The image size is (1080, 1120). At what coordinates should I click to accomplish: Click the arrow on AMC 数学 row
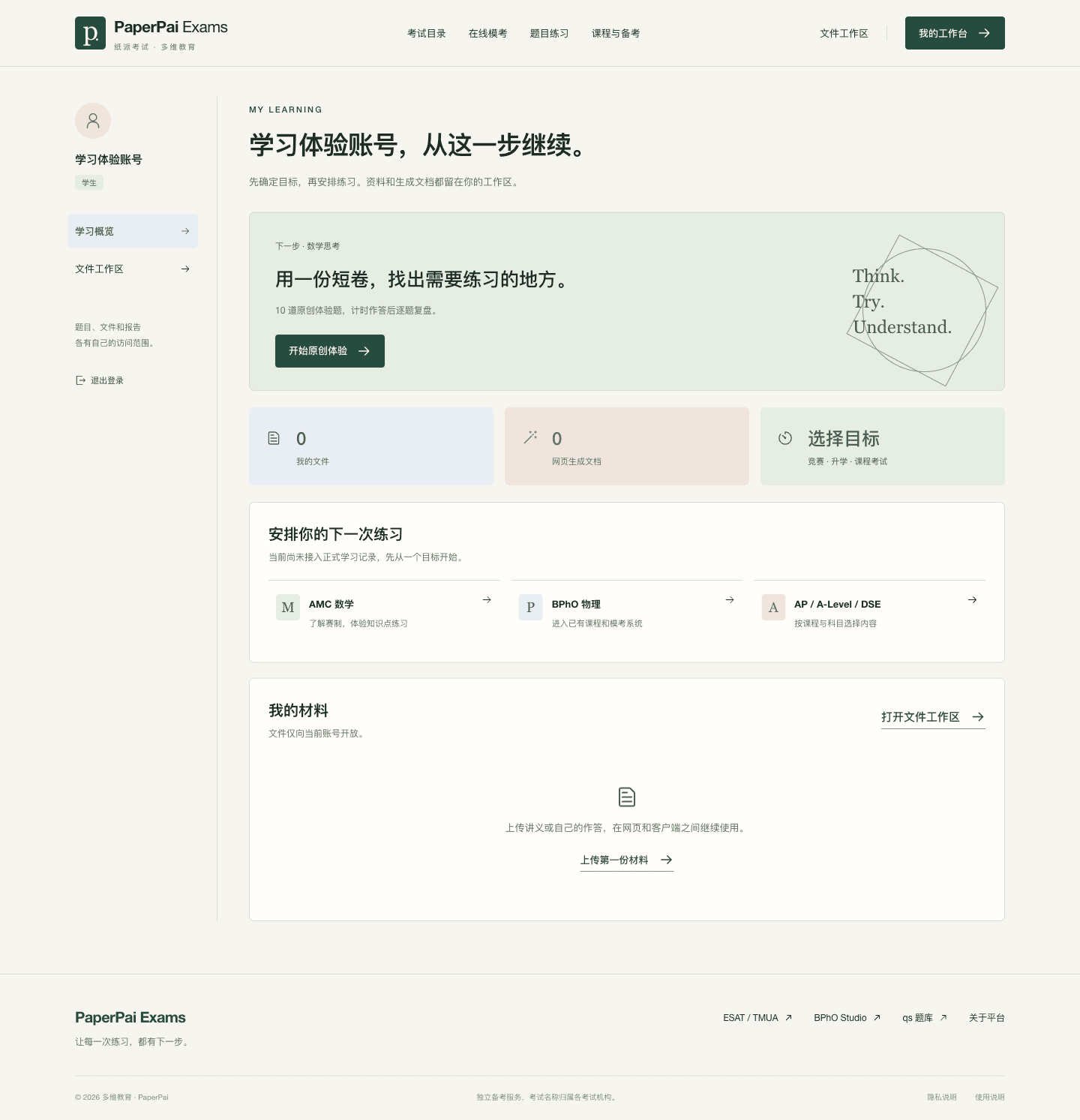click(x=487, y=599)
